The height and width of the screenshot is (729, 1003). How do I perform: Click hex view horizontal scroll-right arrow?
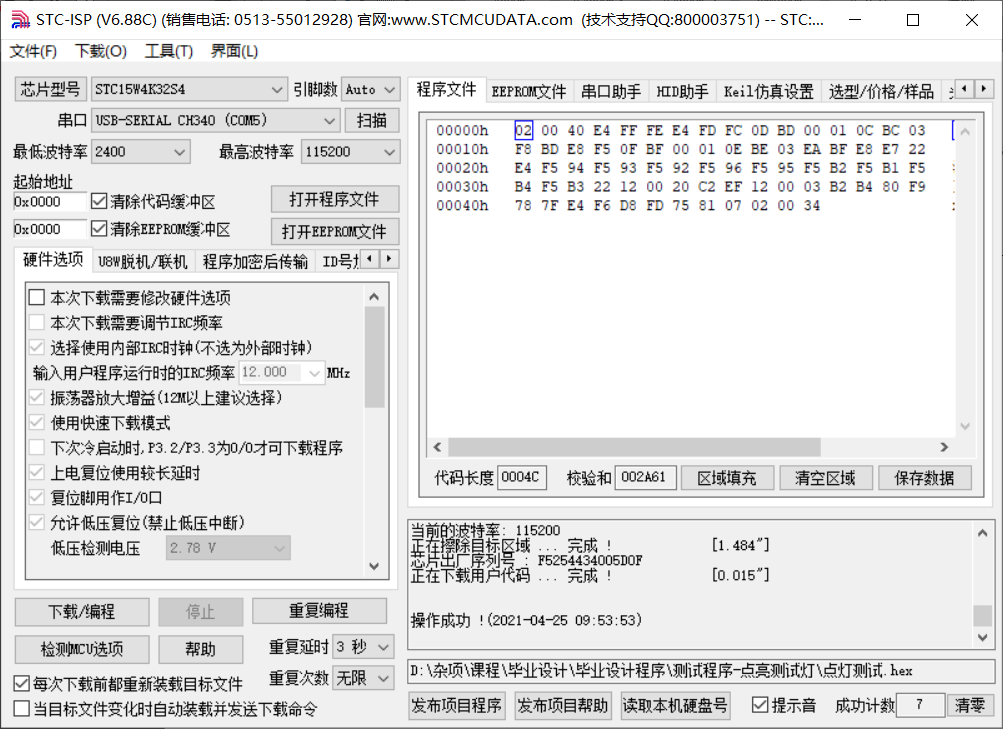pyautogui.click(x=944, y=447)
